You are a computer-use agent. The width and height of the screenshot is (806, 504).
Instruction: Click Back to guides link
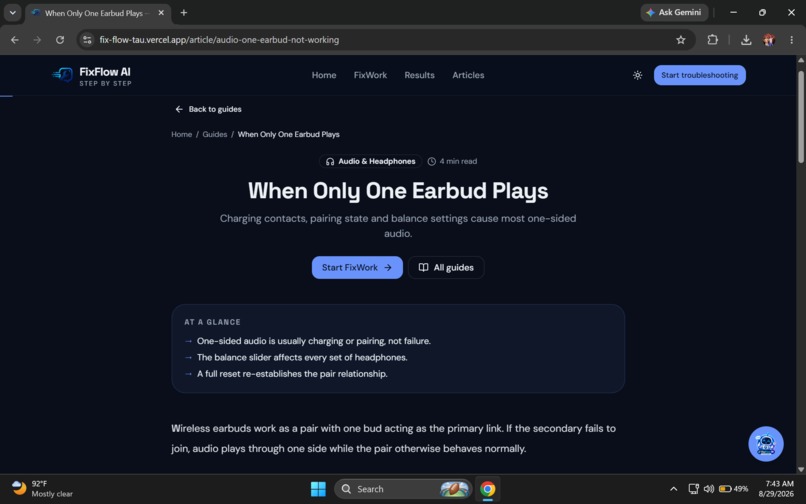pyautogui.click(x=208, y=109)
